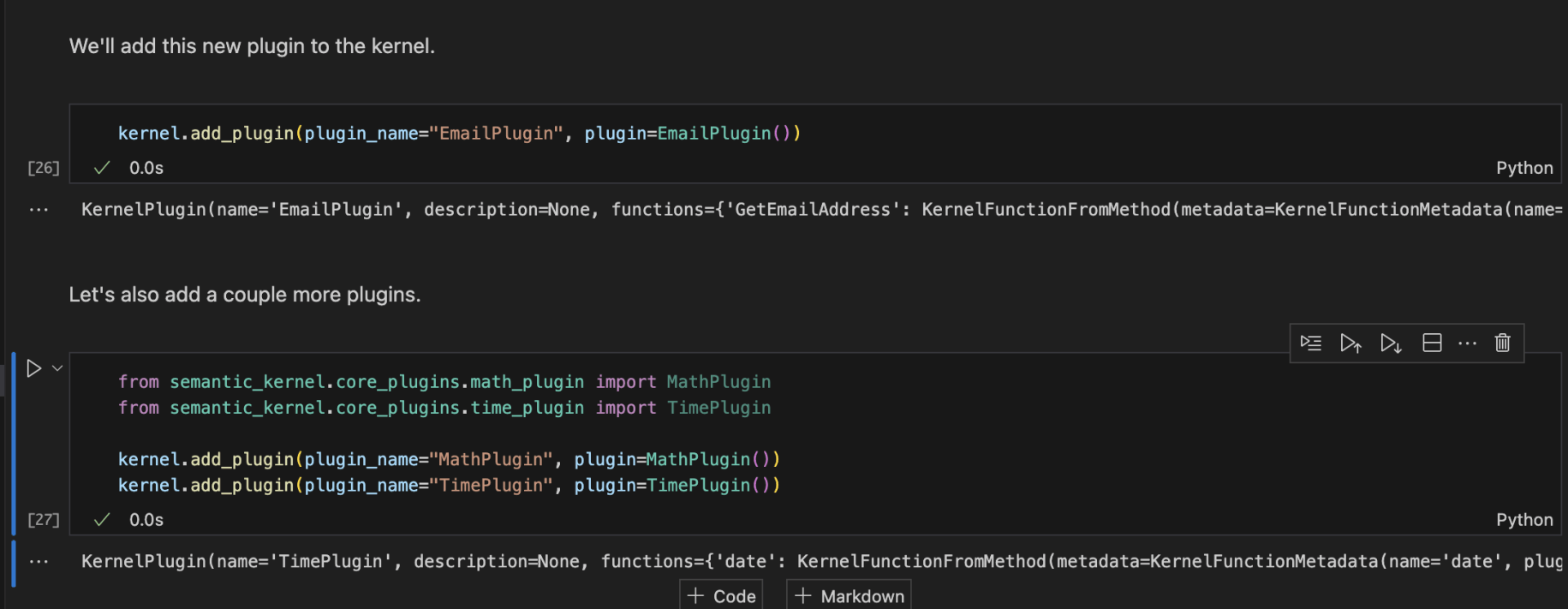Click the success checkmark in cell 26

point(102,168)
